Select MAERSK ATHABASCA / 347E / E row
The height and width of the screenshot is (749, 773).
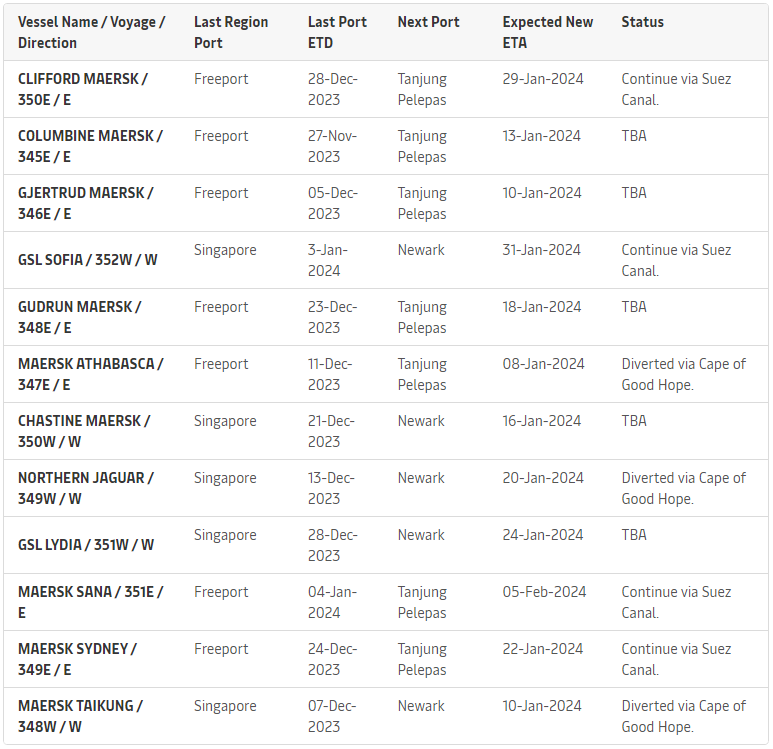tap(386, 374)
